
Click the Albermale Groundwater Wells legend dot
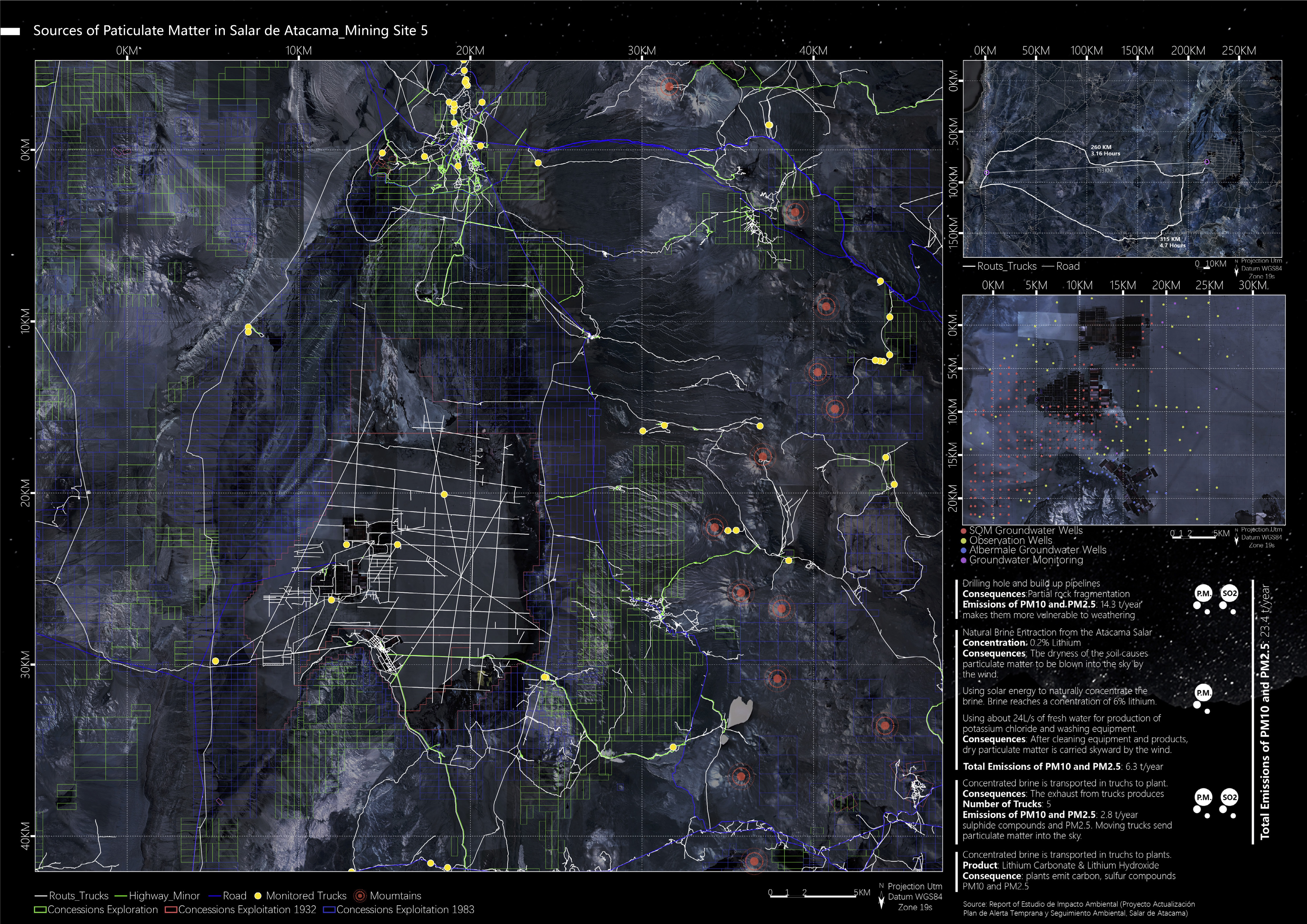coord(963,551)
